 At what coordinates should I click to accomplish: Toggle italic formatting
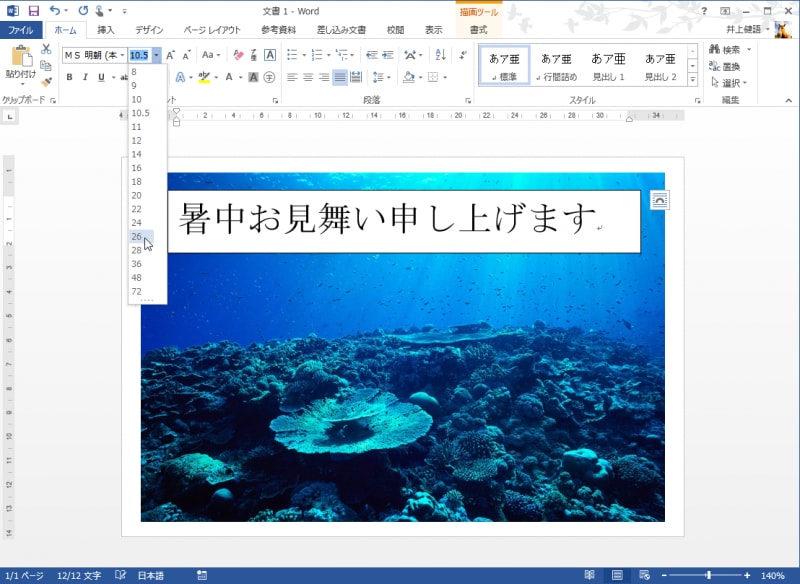pyautogui.click(x=85, y=77)
